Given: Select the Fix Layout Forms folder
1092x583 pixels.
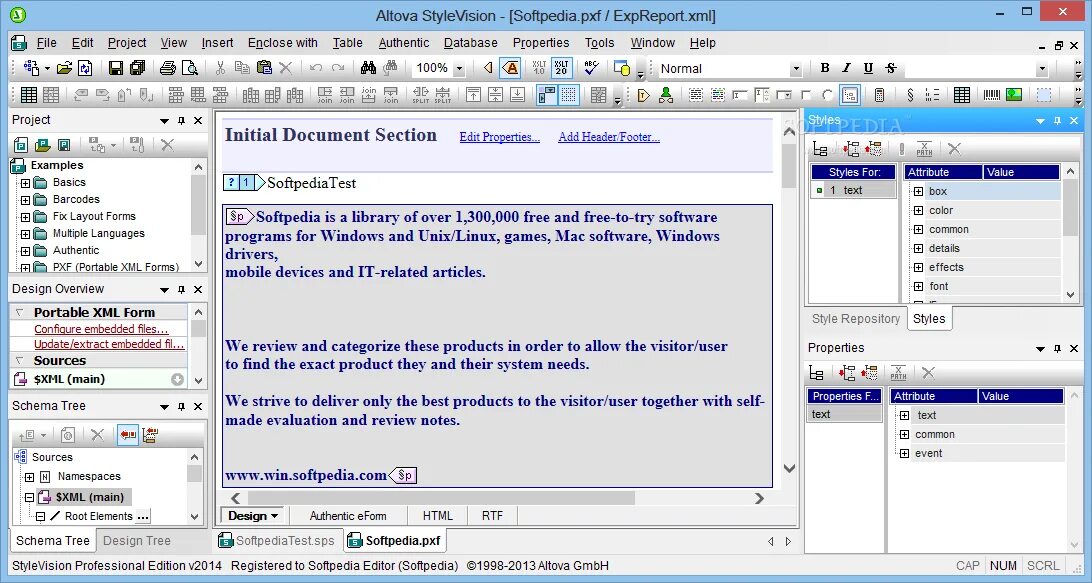Looking at the screenshot, I should [x=94, y=217].
